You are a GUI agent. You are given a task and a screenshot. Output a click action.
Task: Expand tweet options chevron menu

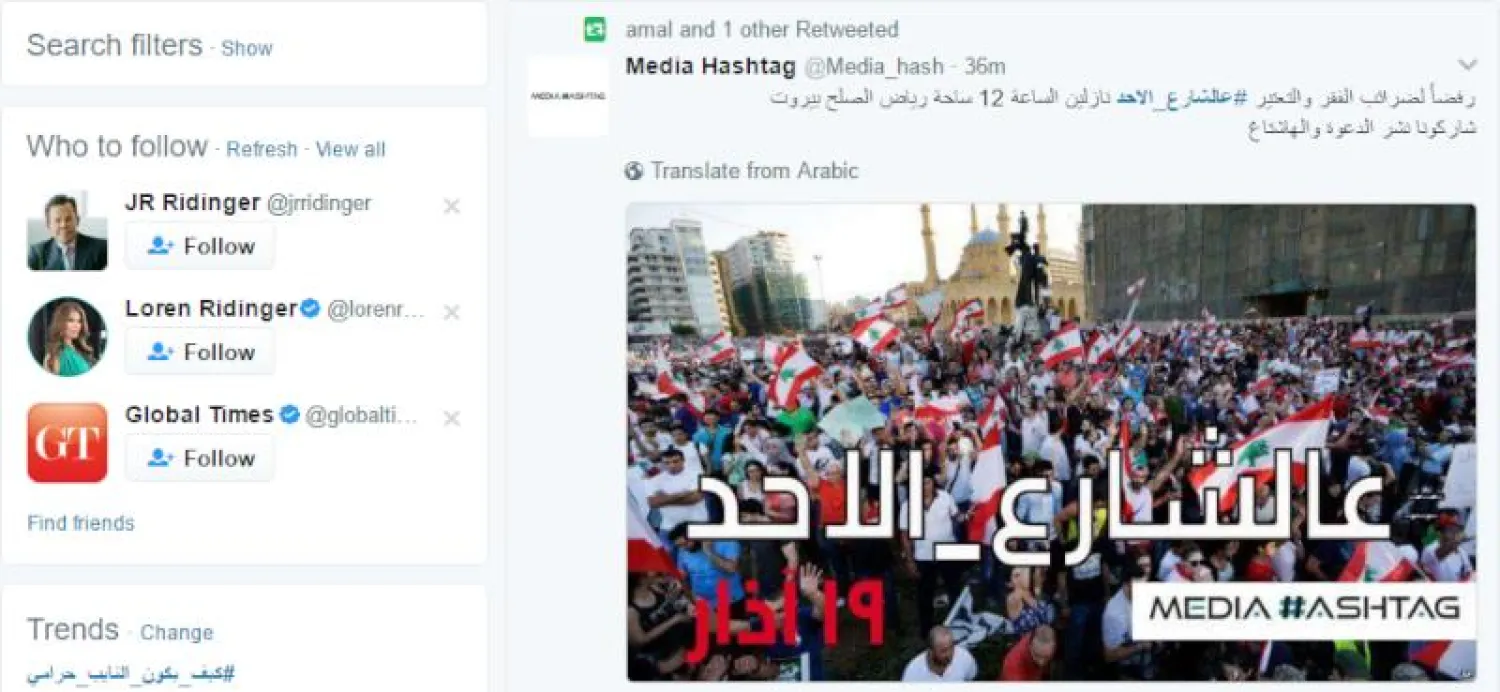pyautogui.click(x=1467, y=66)
